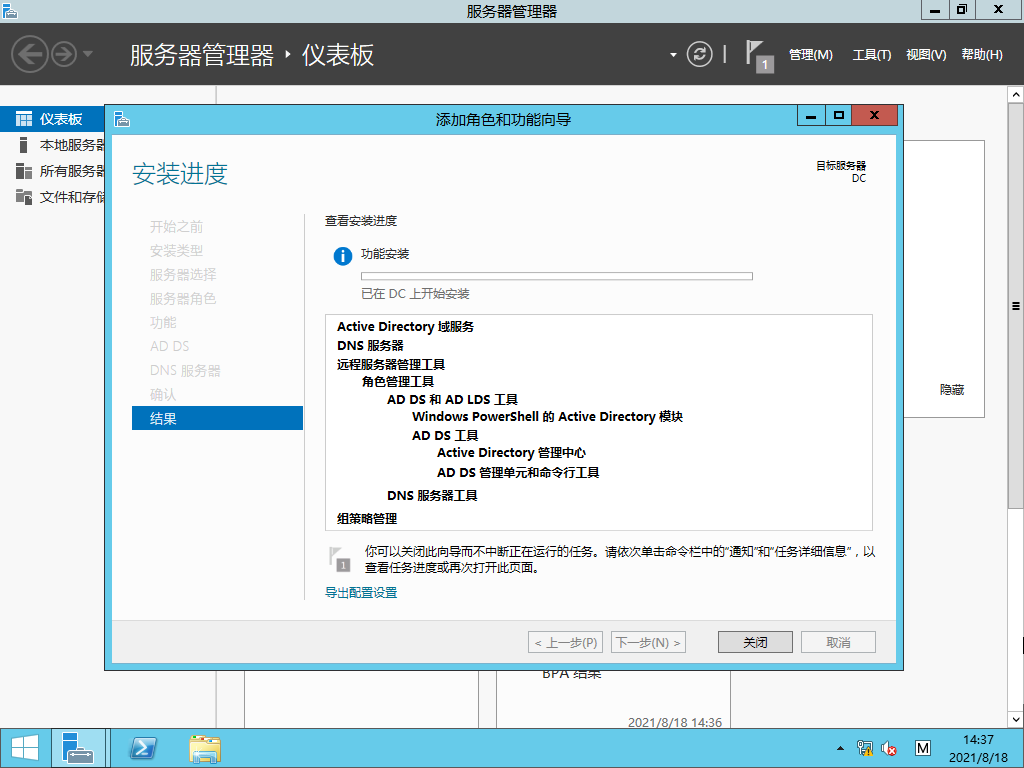Click the back navigation arrow in Server Manager
The image size is (1024, 768).
[x=29, y=54]
